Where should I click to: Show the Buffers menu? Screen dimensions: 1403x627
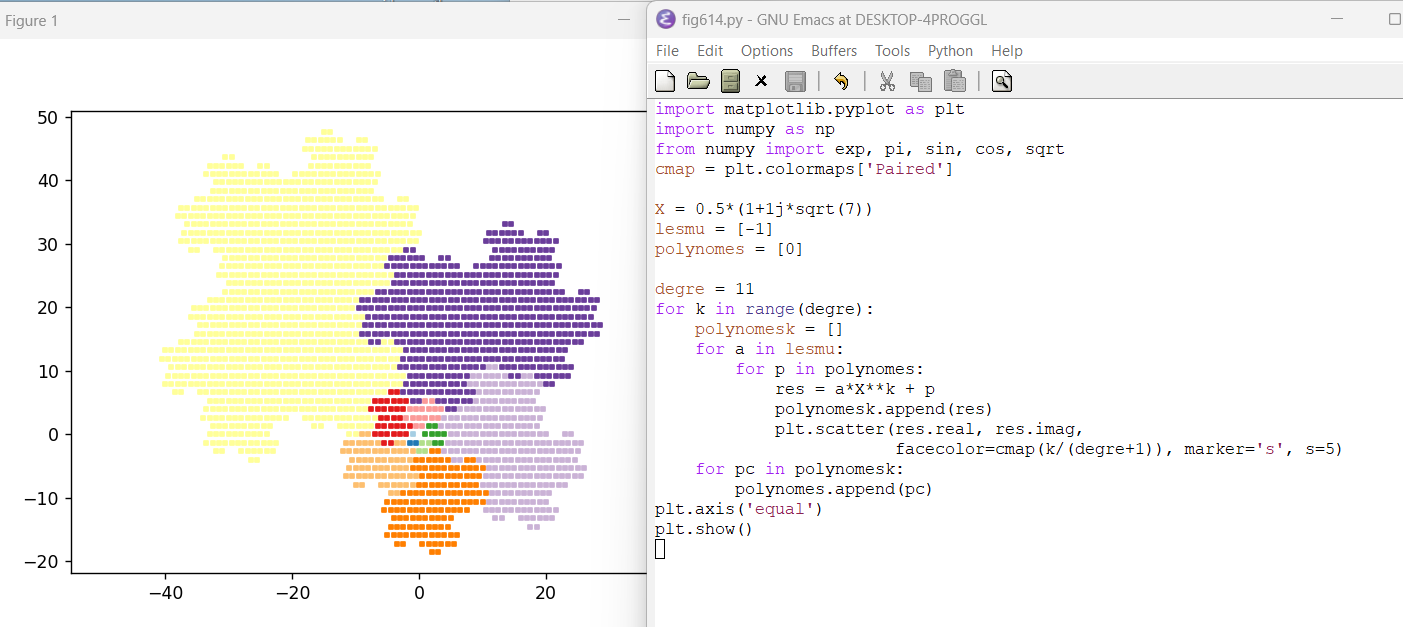coord(834,51)
